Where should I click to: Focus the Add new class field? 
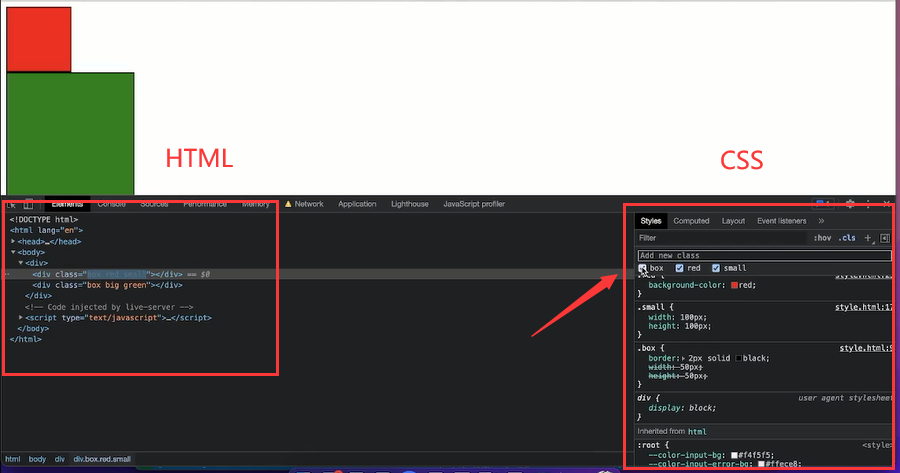[x=765, y=255]
